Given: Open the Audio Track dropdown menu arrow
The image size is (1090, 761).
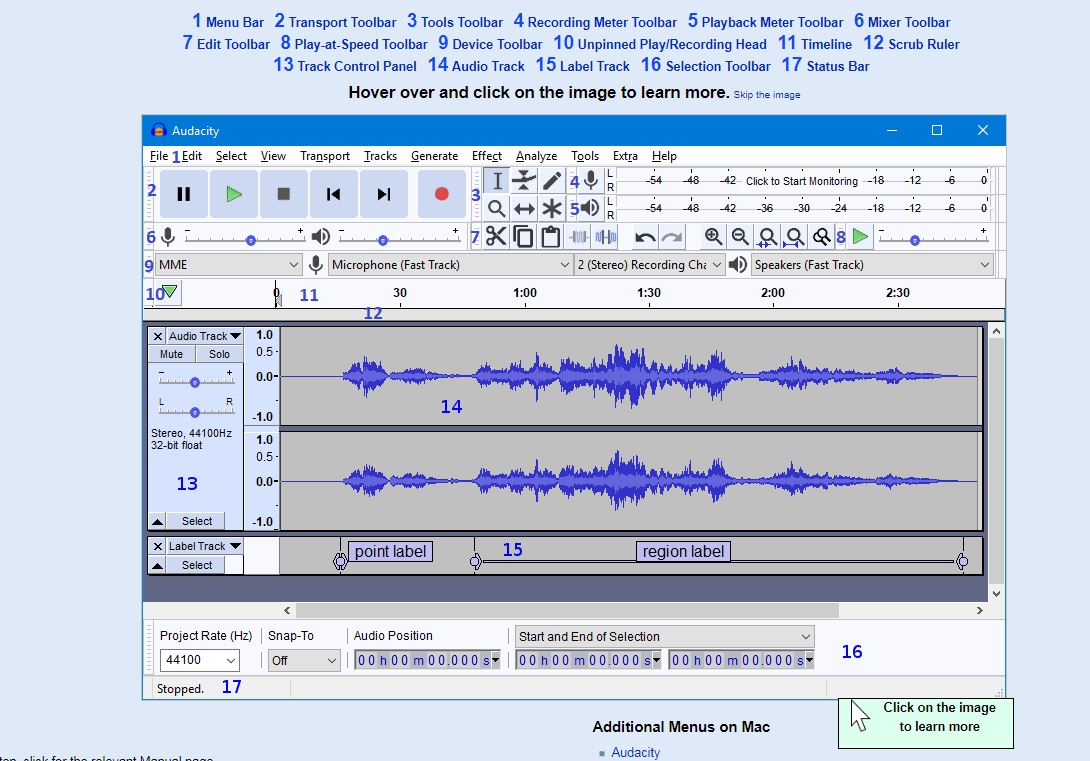Looking at the screenshot, I should pyautogui.click(x=235, y=335).
